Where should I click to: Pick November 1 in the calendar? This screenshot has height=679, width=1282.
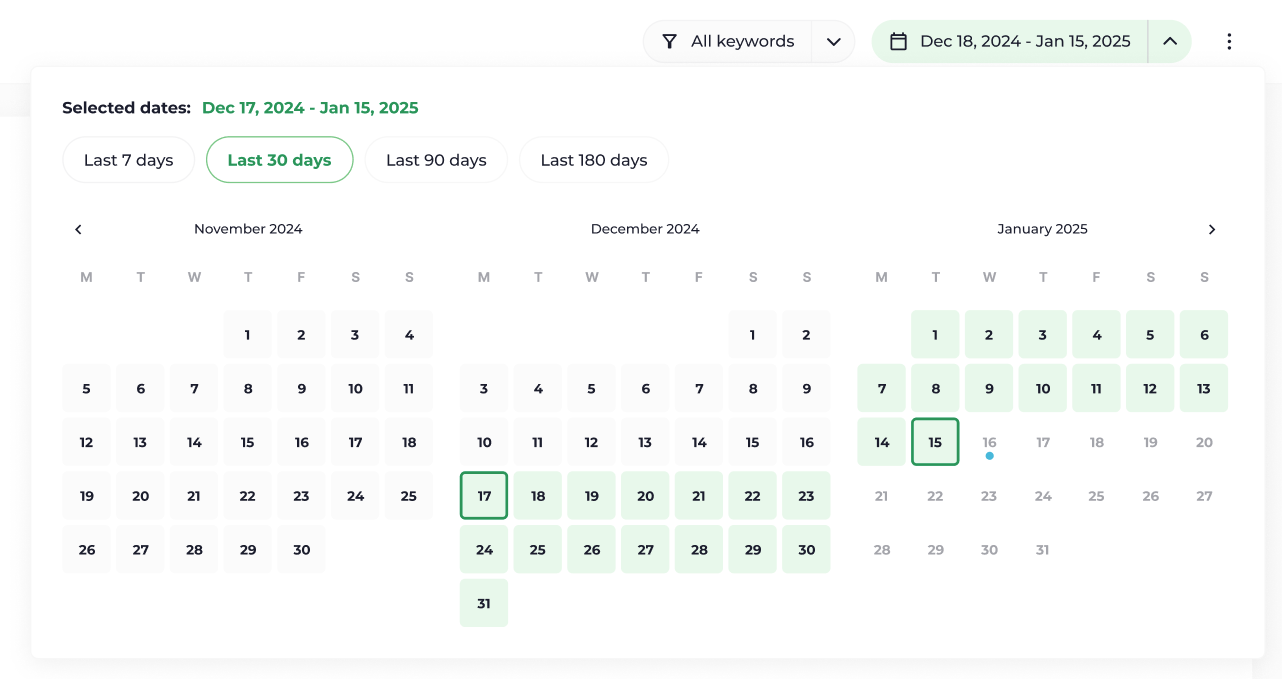tap(248, 335)
